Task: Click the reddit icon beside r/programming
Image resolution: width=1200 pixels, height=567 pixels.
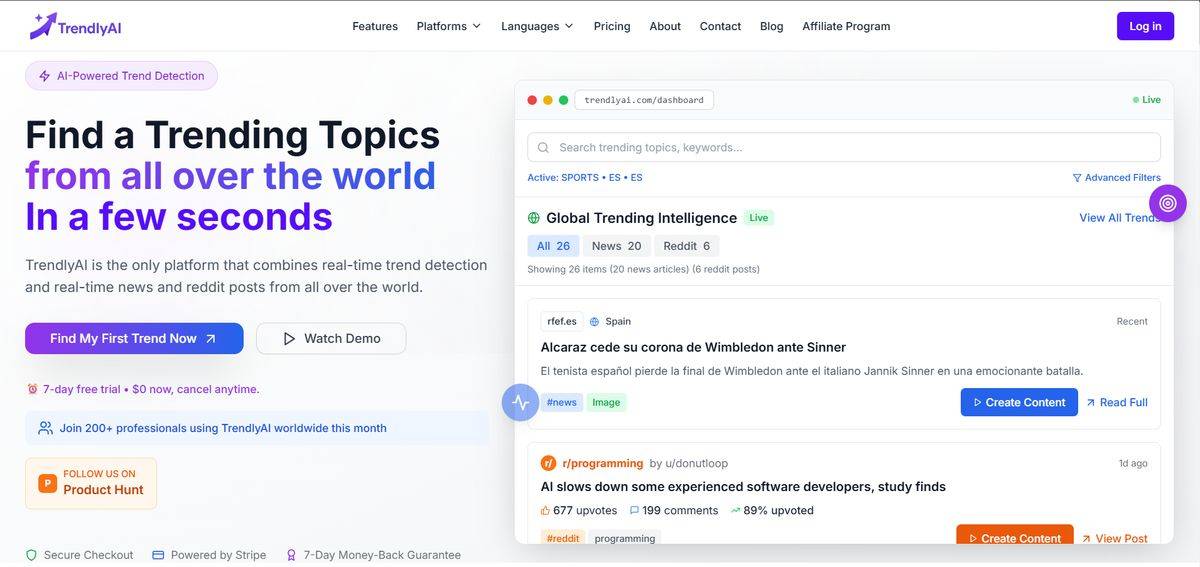Action: [x=548, y=463]
